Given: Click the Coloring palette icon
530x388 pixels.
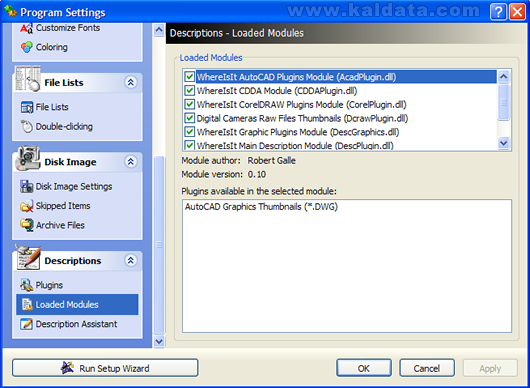Looking at the screenshot, I should pos(26,47).
